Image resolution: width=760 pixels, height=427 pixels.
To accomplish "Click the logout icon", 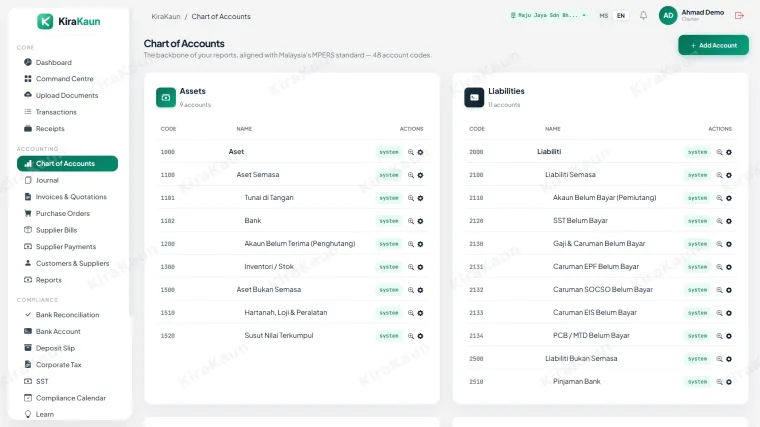I will (x=739, y=16).
